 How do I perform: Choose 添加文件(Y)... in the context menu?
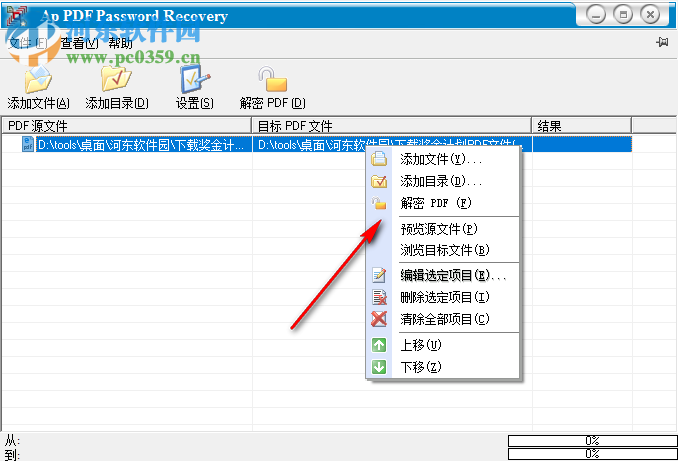coord(441,159)
